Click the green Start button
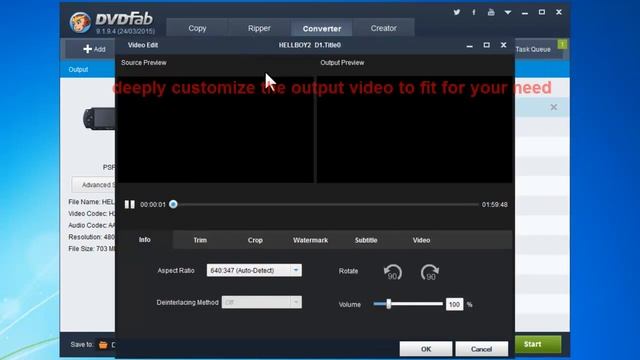The height and width of the screenshot is (360, 640). [538, 344]
